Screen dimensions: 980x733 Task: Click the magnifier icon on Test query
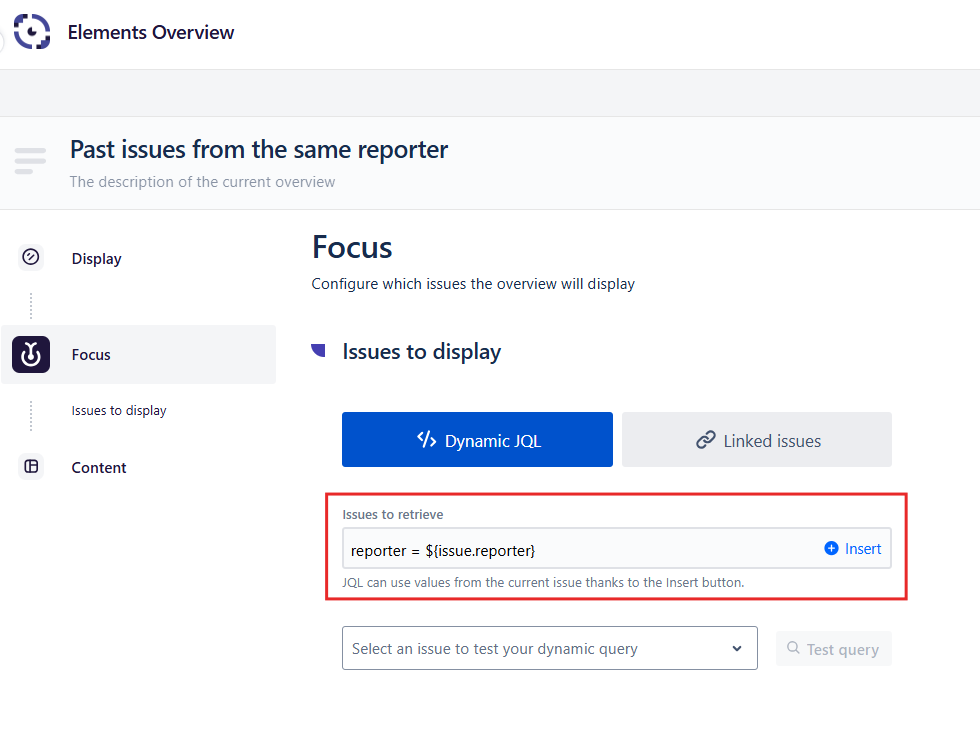pos(793,649)
